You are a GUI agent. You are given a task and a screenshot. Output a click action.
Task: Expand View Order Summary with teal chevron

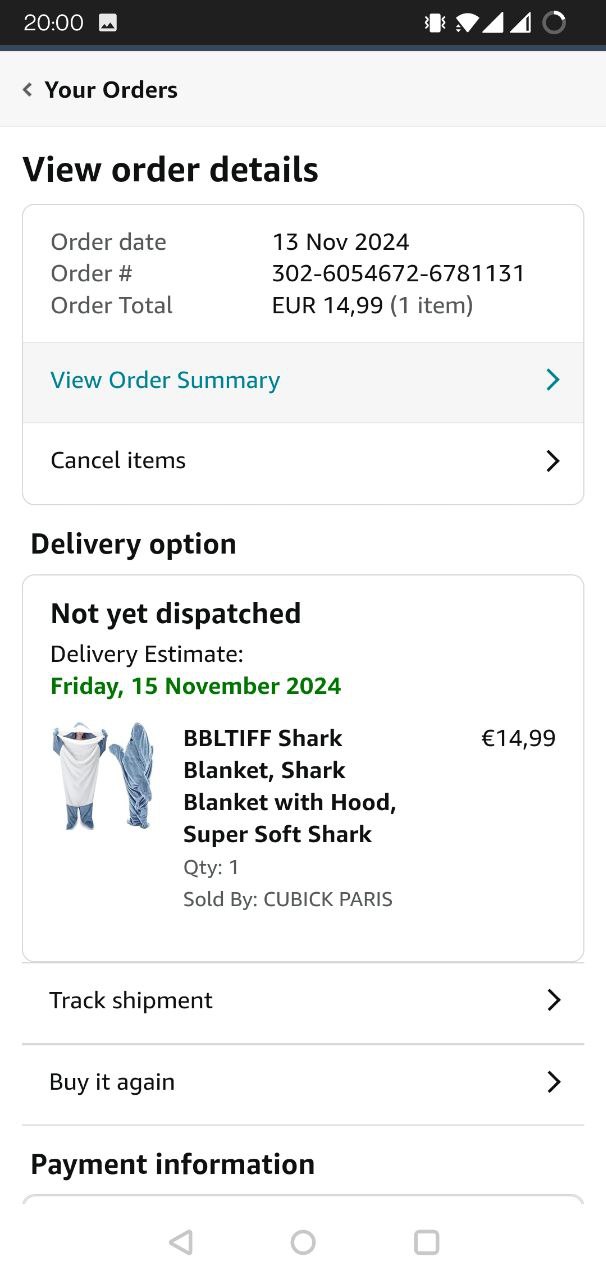(552, 380)
